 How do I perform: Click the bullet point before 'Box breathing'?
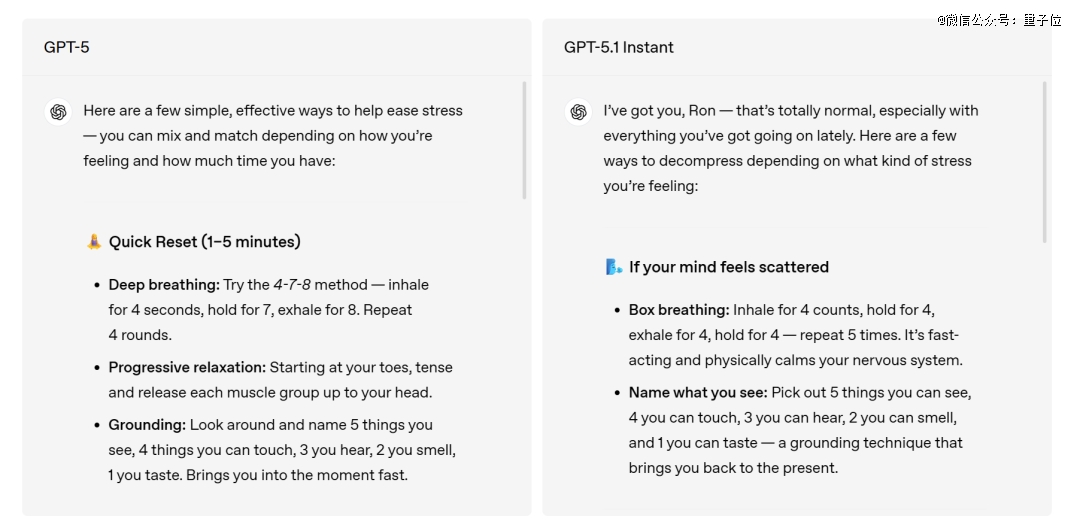click(x=617, y=311)
